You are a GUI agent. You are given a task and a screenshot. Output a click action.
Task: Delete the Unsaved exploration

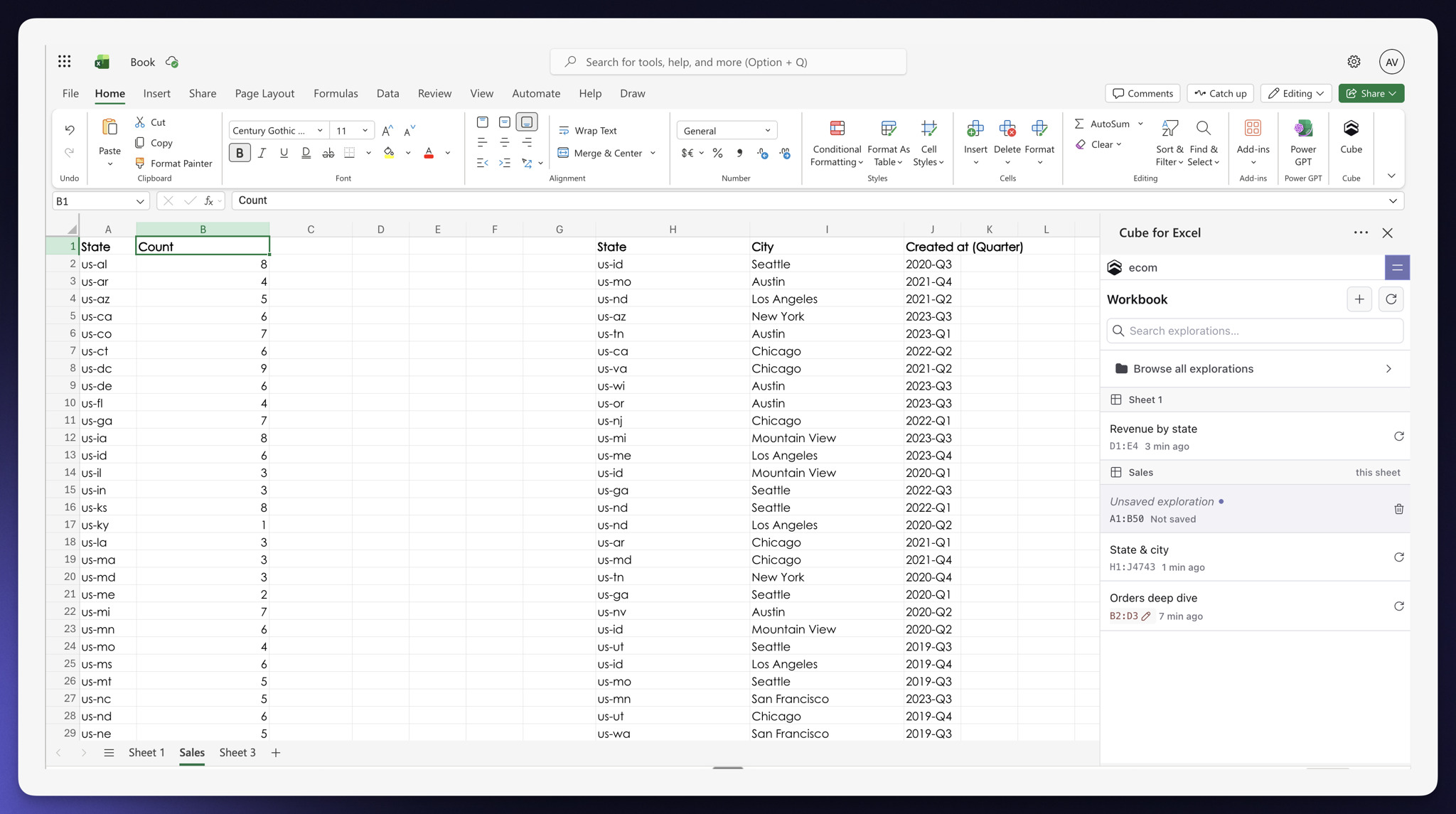pos(1398,509)
